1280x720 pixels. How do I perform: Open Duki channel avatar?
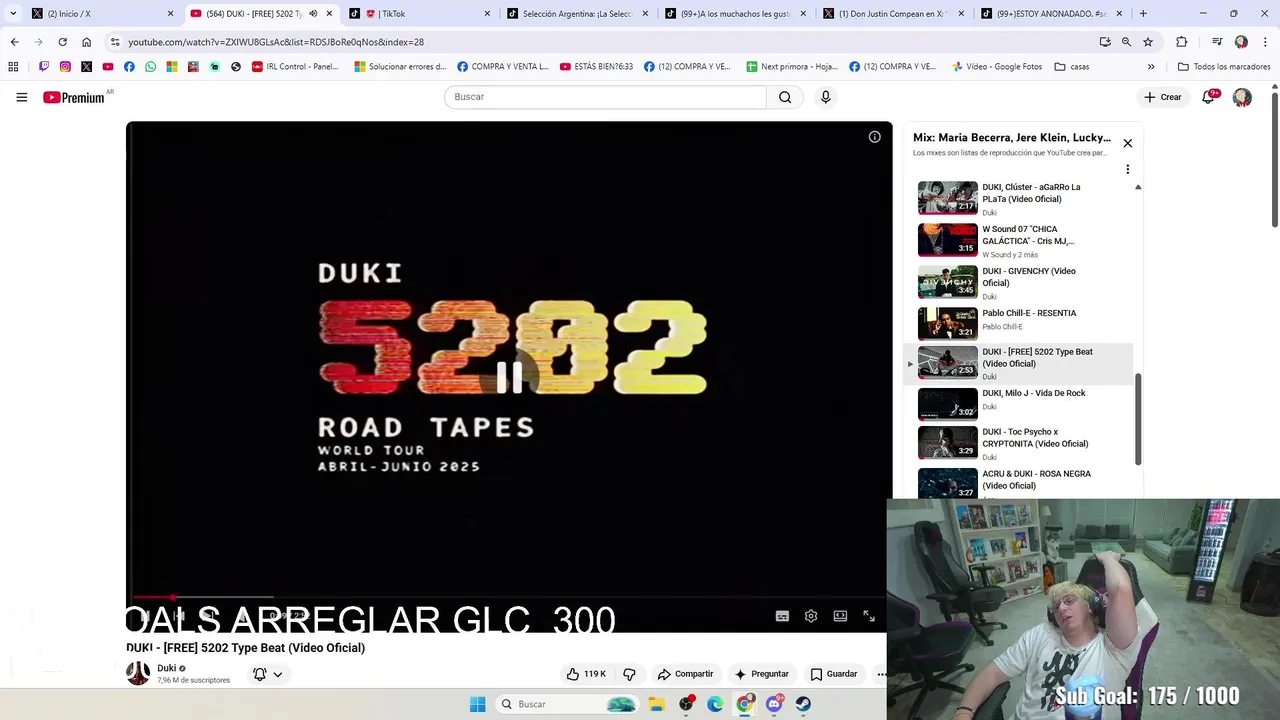(x=138, y=673)
